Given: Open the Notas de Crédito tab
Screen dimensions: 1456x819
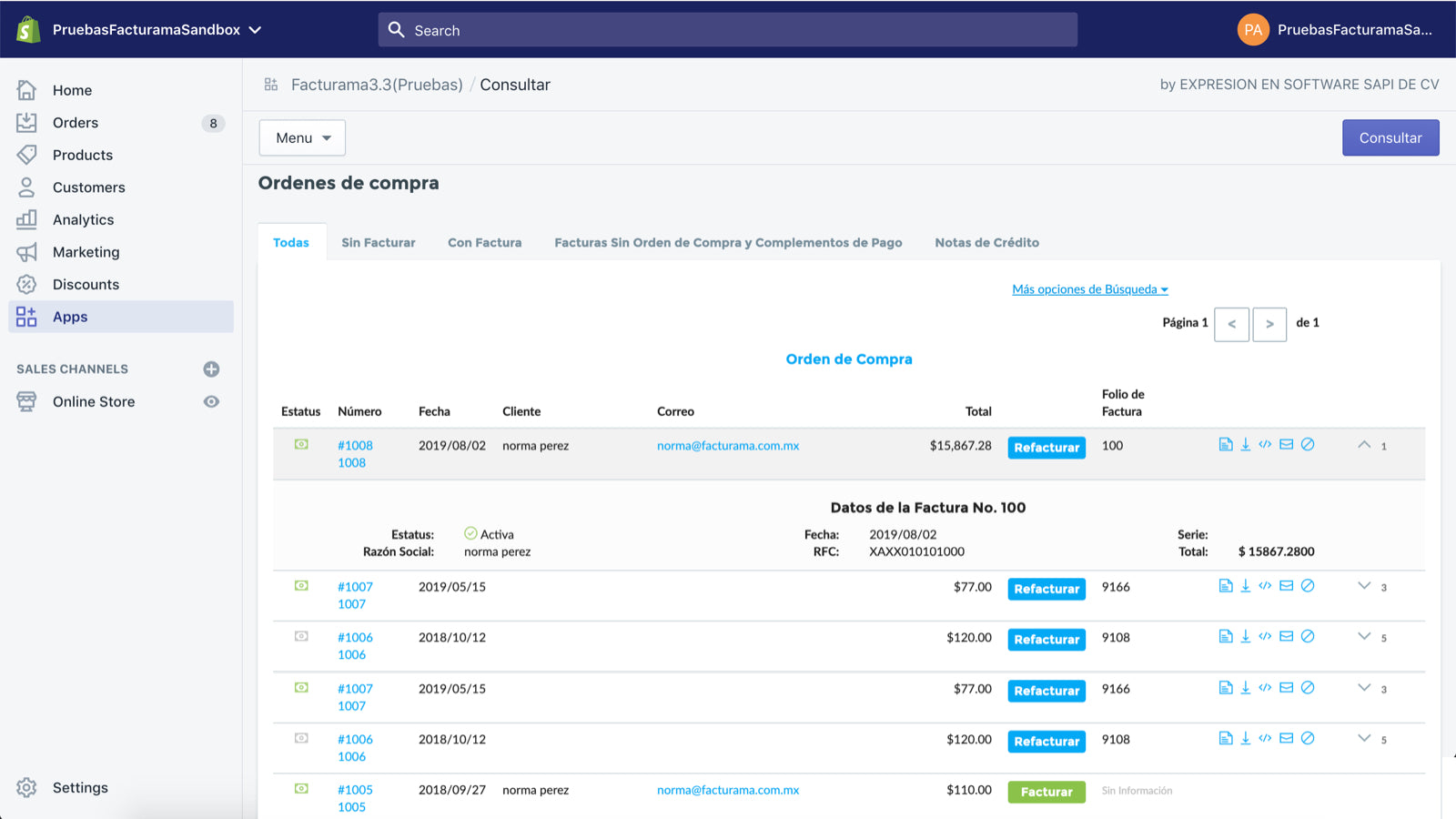Looking at the screenshot, I should (986, 242).
